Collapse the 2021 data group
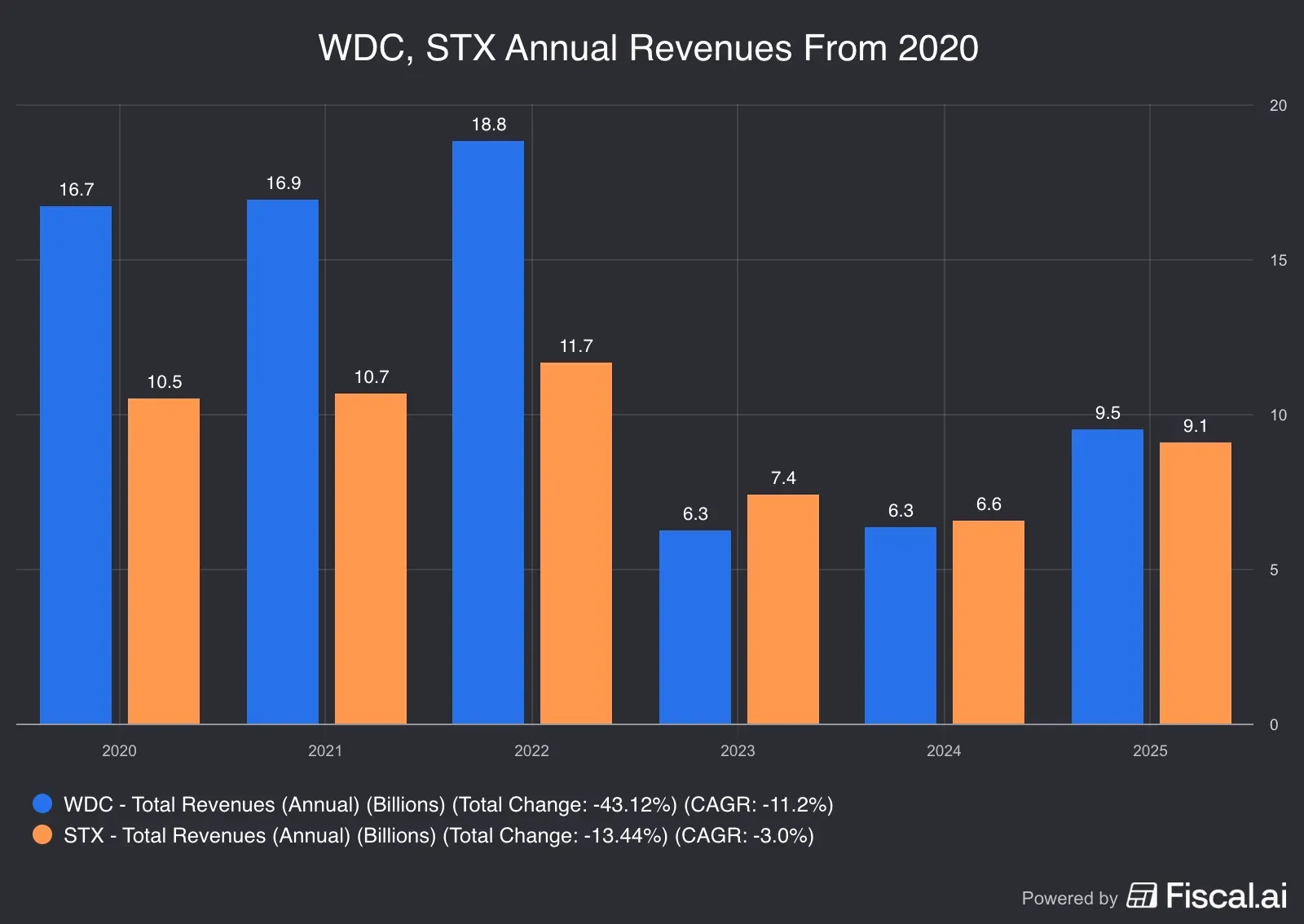 [325, 751]
